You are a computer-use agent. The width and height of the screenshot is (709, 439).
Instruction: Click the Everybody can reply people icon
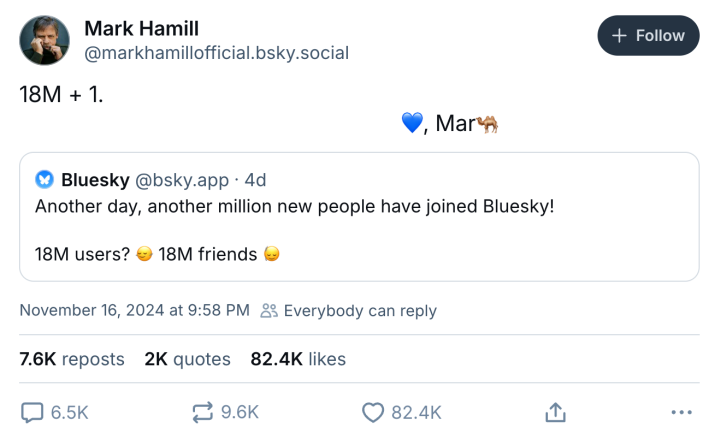click(x=268, y=311)
